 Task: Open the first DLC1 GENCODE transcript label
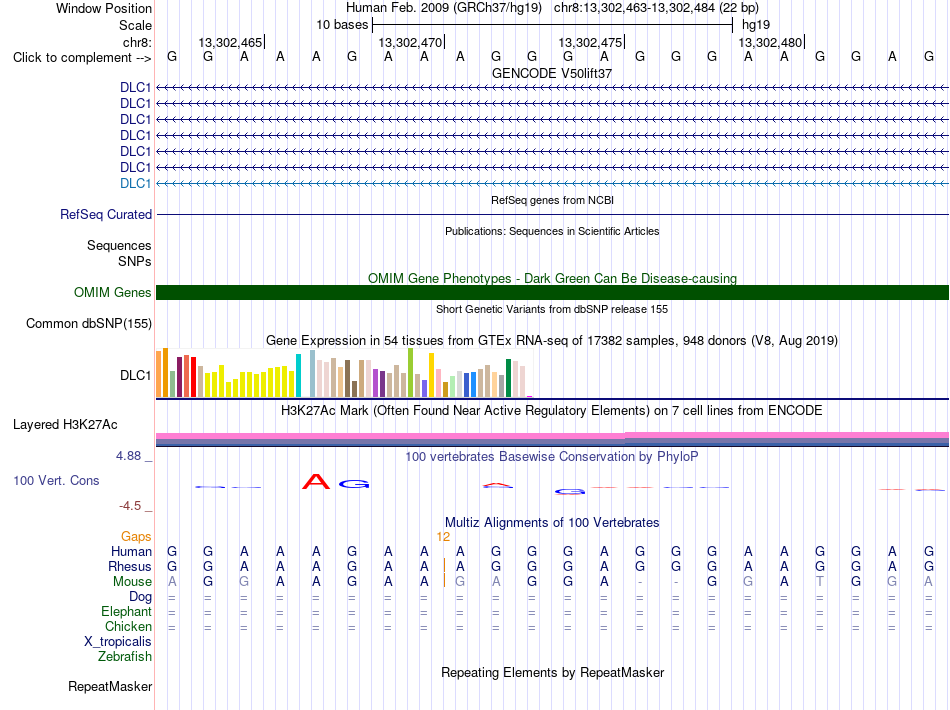(x=135, y=88)
